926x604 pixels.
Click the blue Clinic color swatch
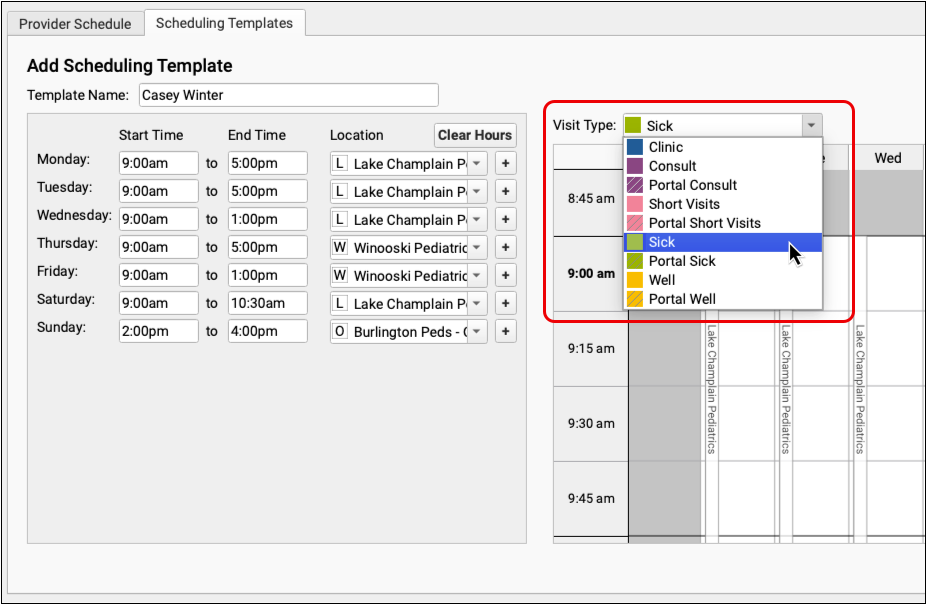(x=634, y=147)
